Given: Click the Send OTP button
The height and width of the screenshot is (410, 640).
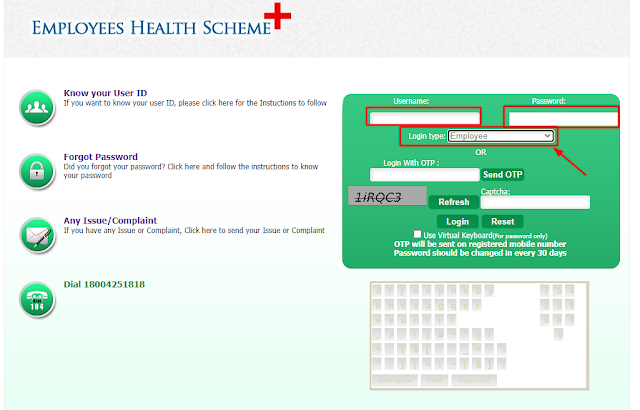Looking at the screenshot, I should pos(502,175).
